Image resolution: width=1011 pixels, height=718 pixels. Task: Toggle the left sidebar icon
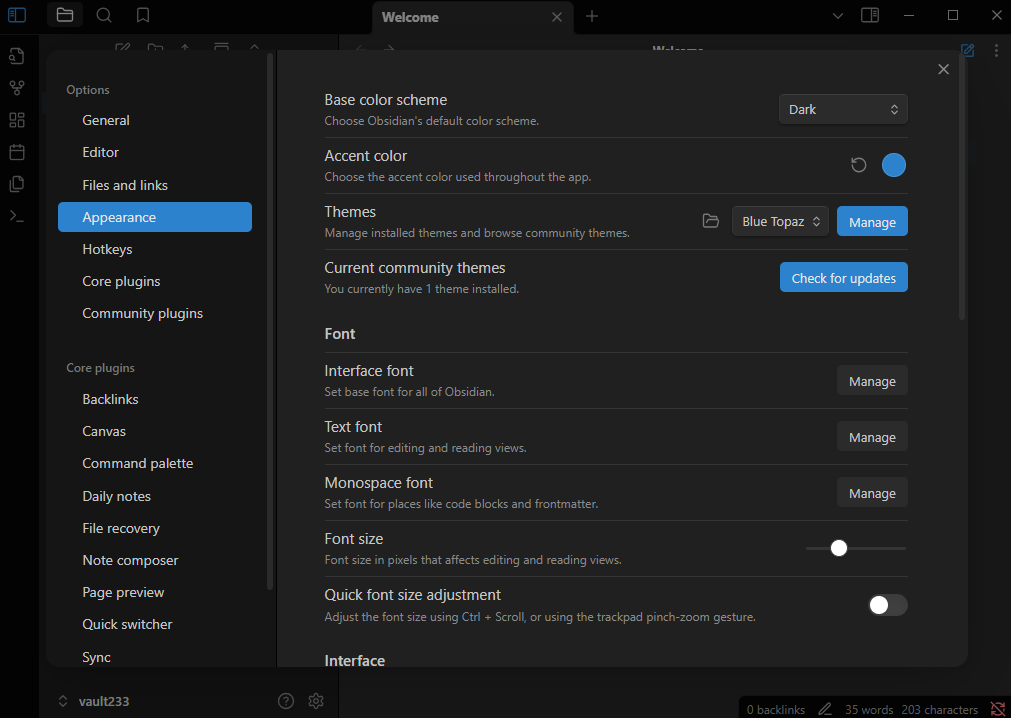click(17, 15)
